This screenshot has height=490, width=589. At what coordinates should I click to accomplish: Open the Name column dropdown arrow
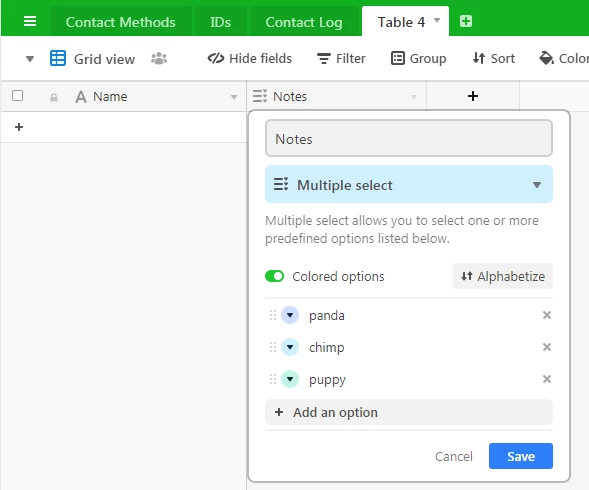click(x=234, y=97)
